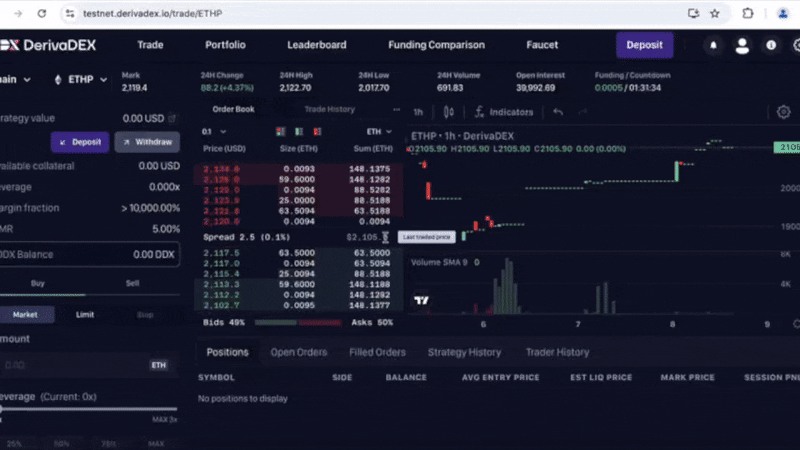Click the purple Deposit button in header
This screenshot has height=450, width=800.
[x=644, y=45]
